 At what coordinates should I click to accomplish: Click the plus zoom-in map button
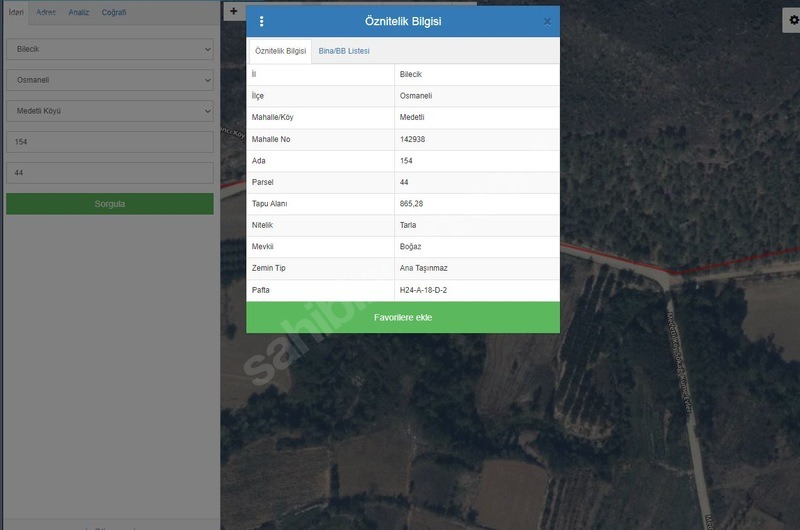coord(234,11)
